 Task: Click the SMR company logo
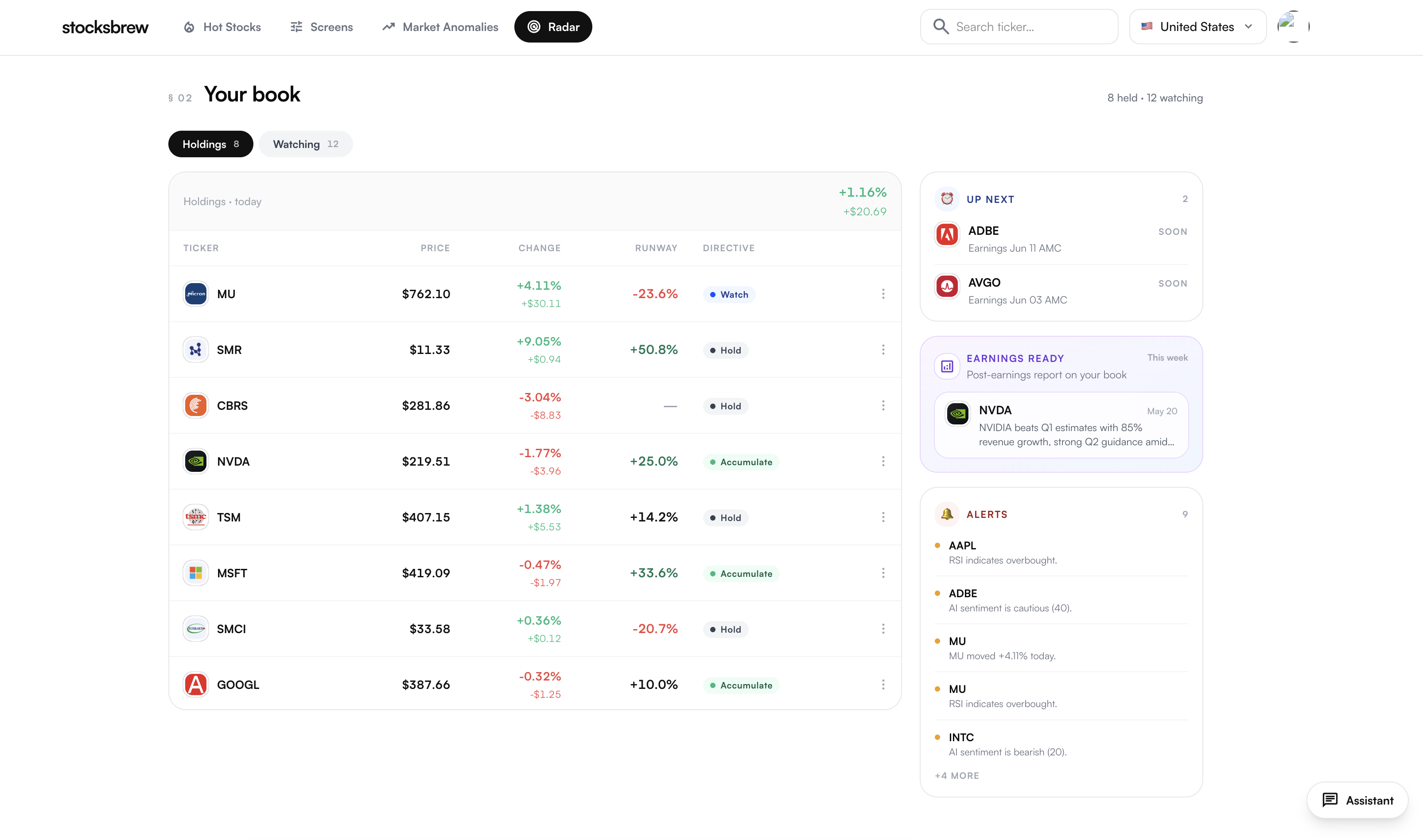click(196, 350)
